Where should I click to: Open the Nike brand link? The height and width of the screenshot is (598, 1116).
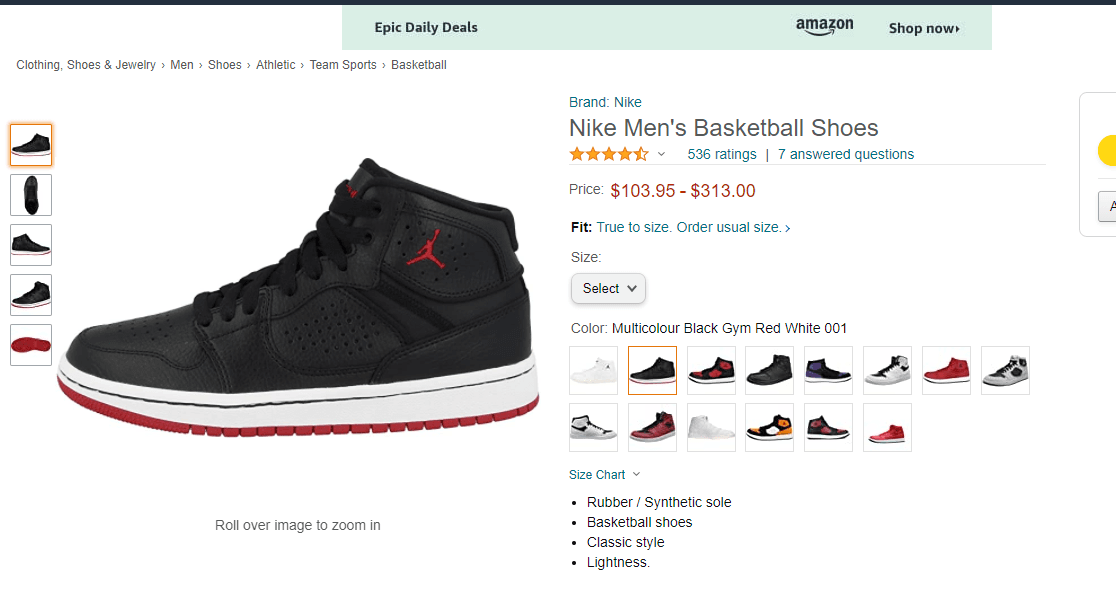pos(628,102)
